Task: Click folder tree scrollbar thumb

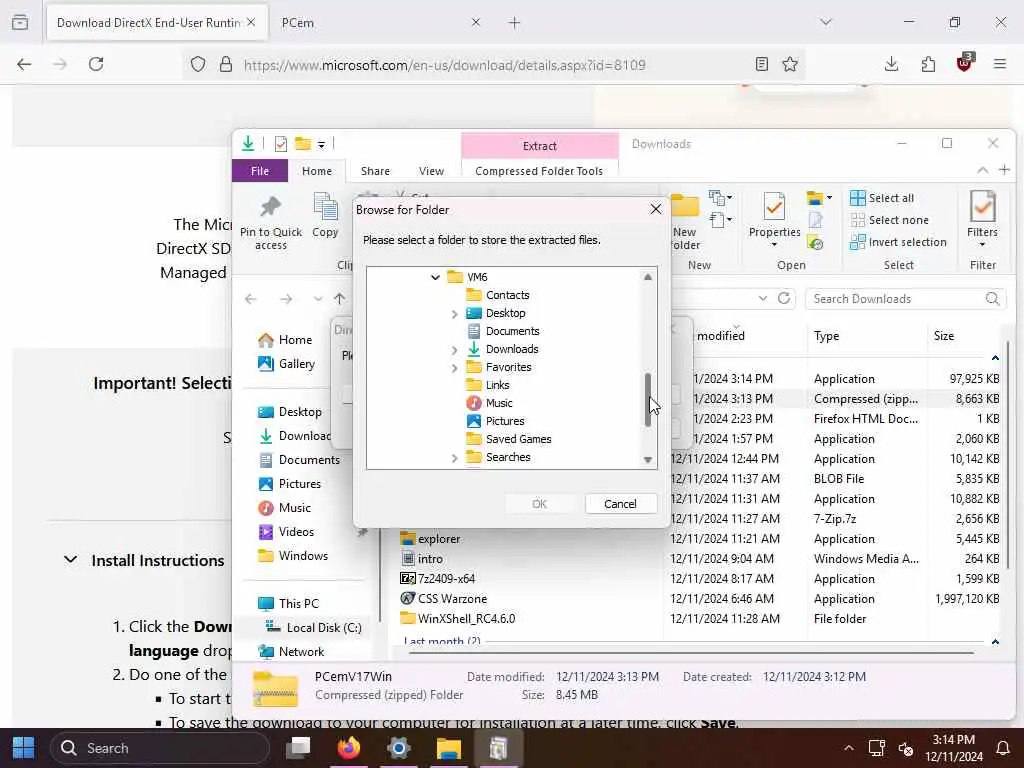Action: [647, 400]
